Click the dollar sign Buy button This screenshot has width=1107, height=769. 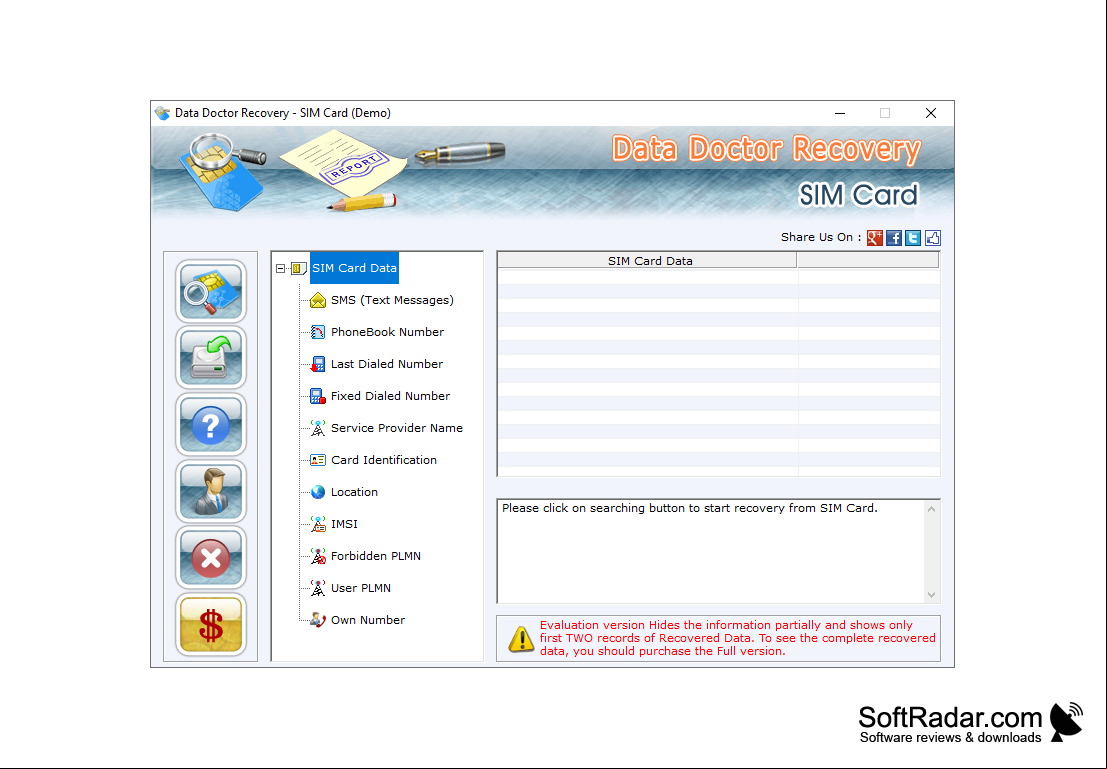210,624
